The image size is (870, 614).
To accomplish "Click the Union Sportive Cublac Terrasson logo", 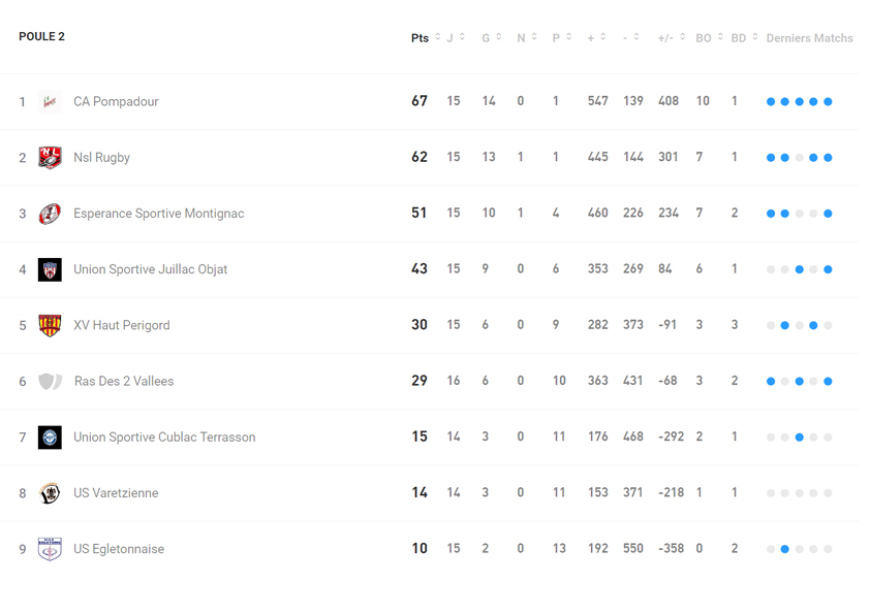I will click(x=49, y=437).
